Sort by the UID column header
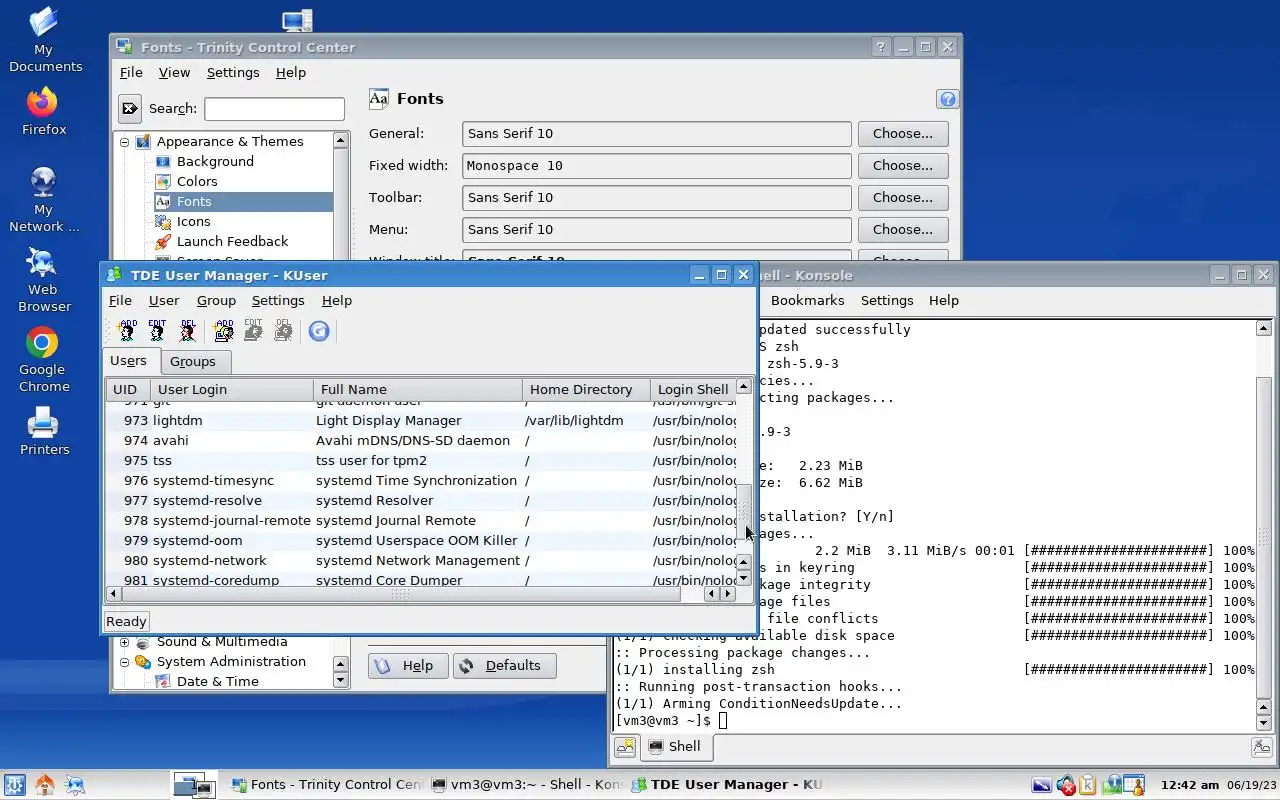The width and height of the screenshot is (1280, 800). [x=128, y=389]
